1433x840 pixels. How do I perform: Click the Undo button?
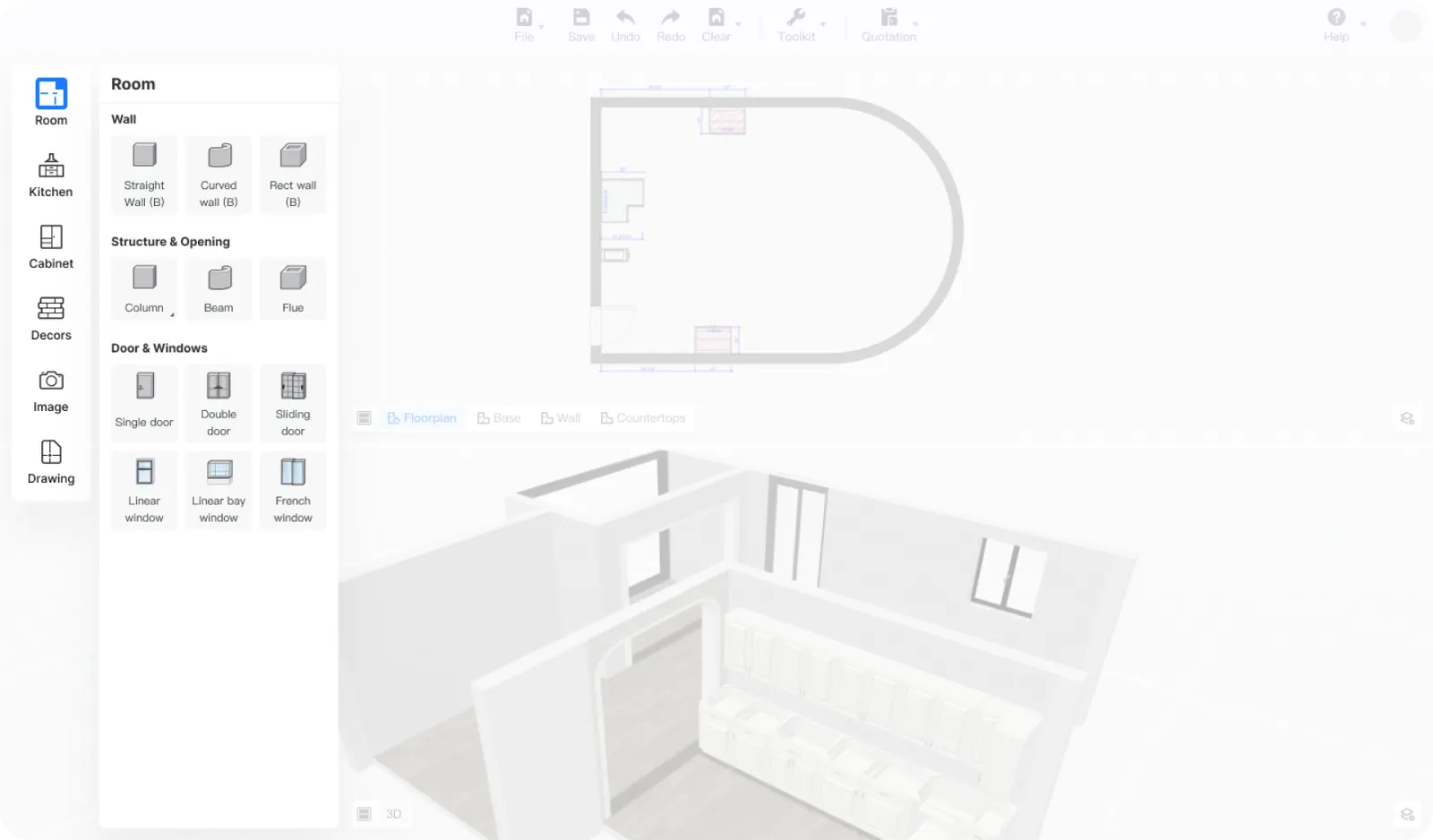625,24
